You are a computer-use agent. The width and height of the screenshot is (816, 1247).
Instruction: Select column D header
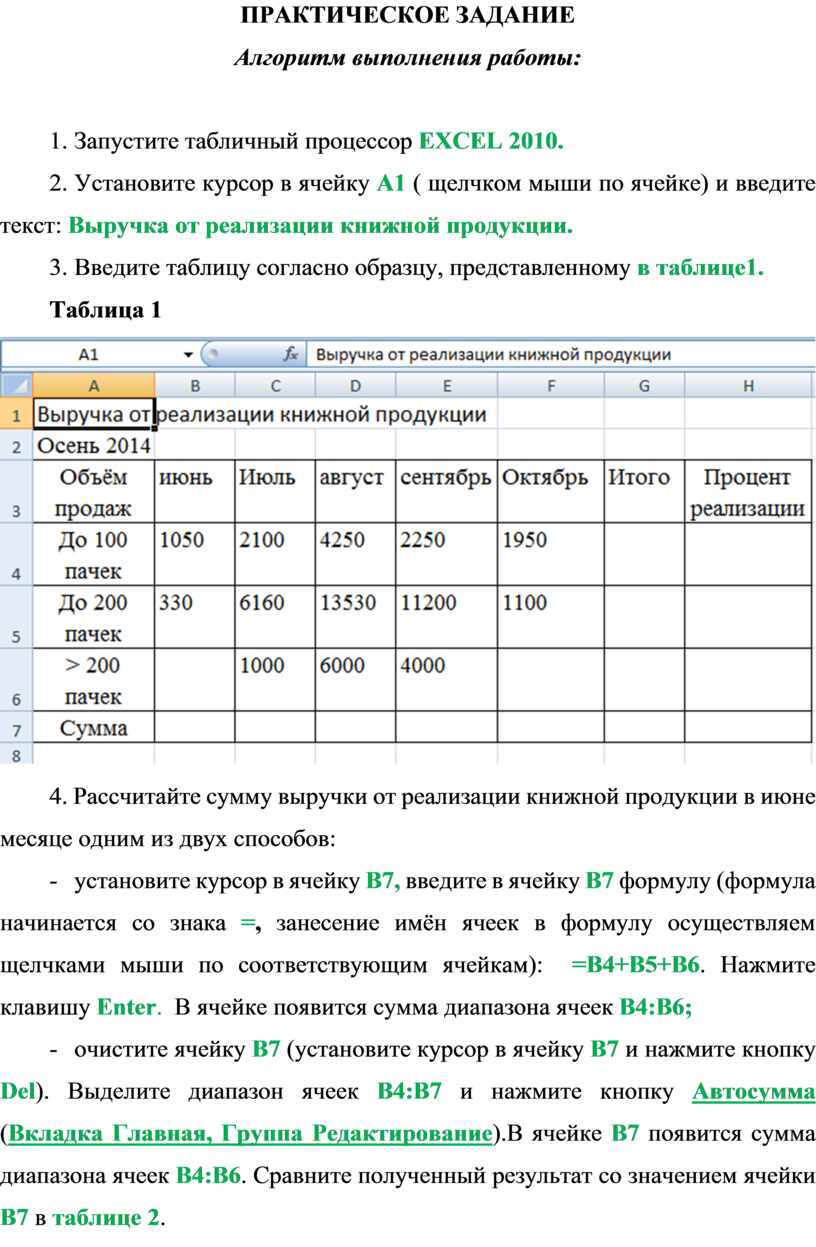pyautogui.click(x=356, y=385)
